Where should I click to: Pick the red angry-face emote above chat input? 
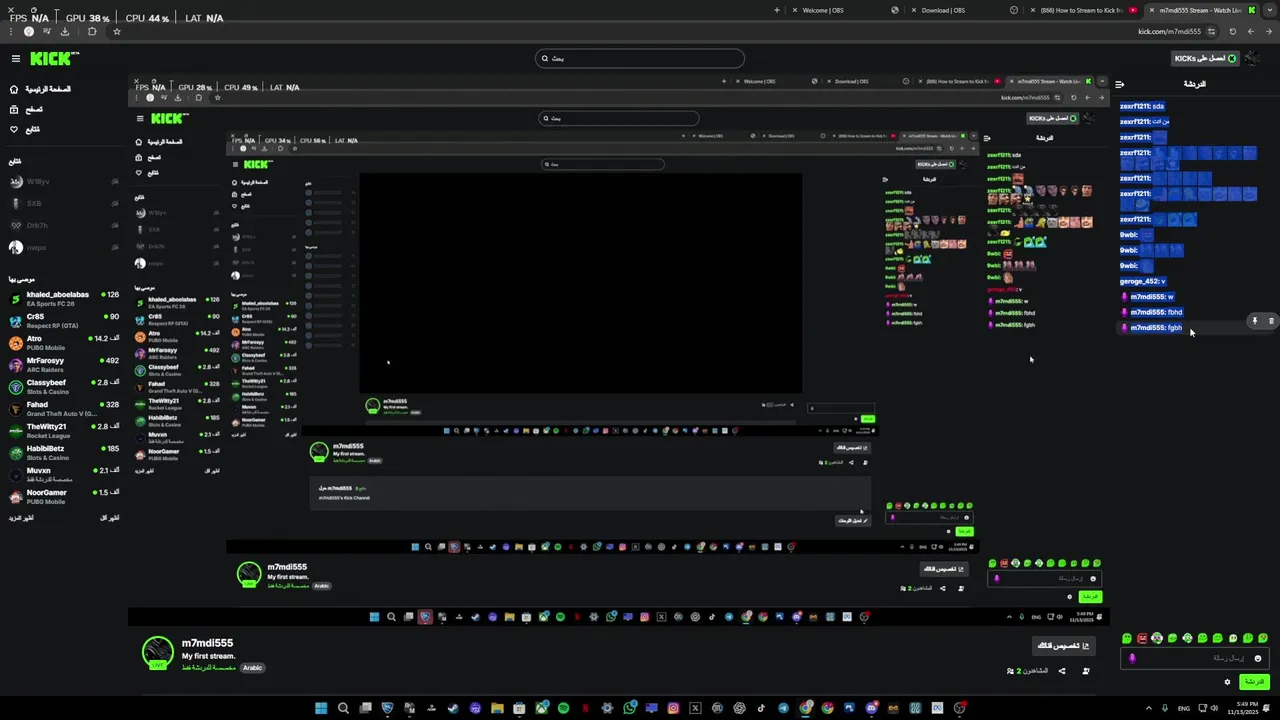[1142, 638]
